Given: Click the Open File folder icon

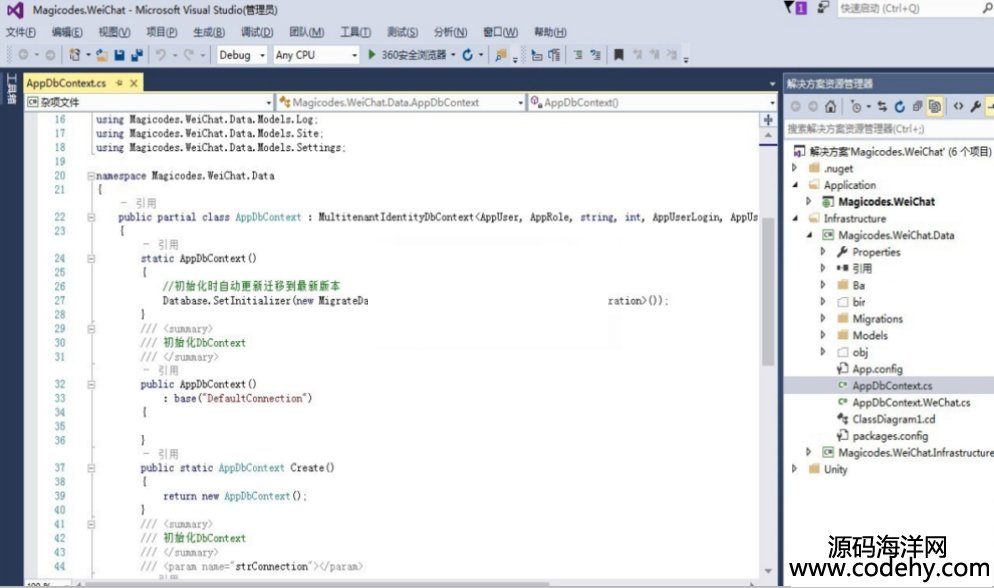Looking at the screenshot, I should [101, 55].
